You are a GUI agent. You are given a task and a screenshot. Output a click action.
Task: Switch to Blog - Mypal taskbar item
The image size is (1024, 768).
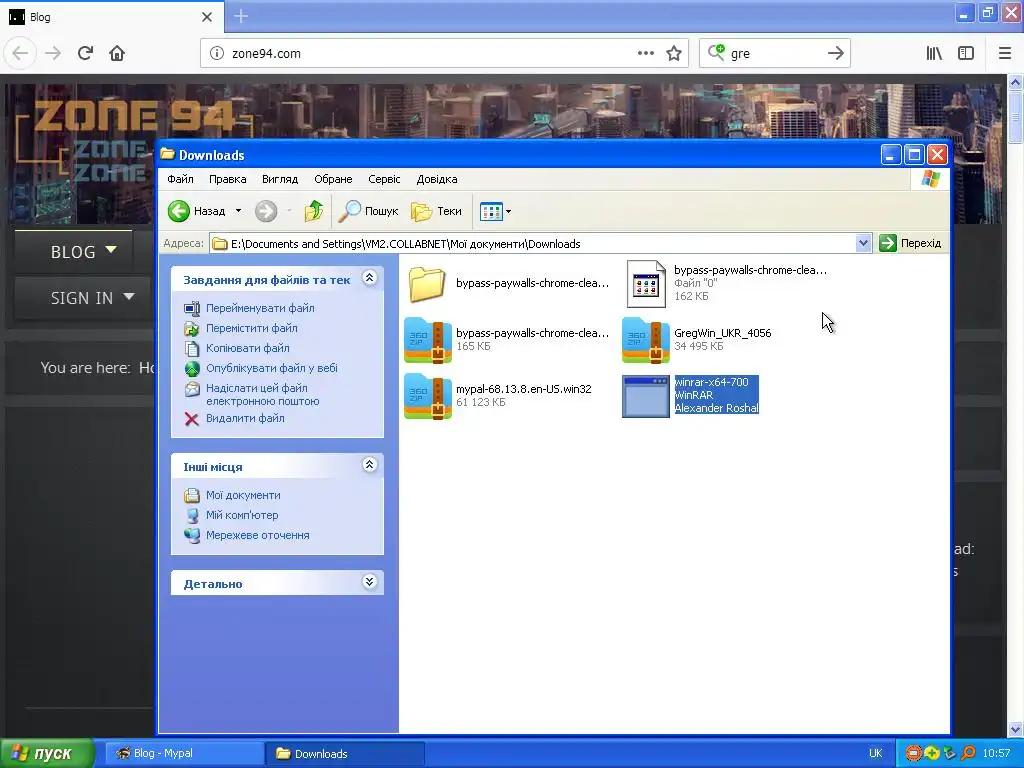point(184,754)
